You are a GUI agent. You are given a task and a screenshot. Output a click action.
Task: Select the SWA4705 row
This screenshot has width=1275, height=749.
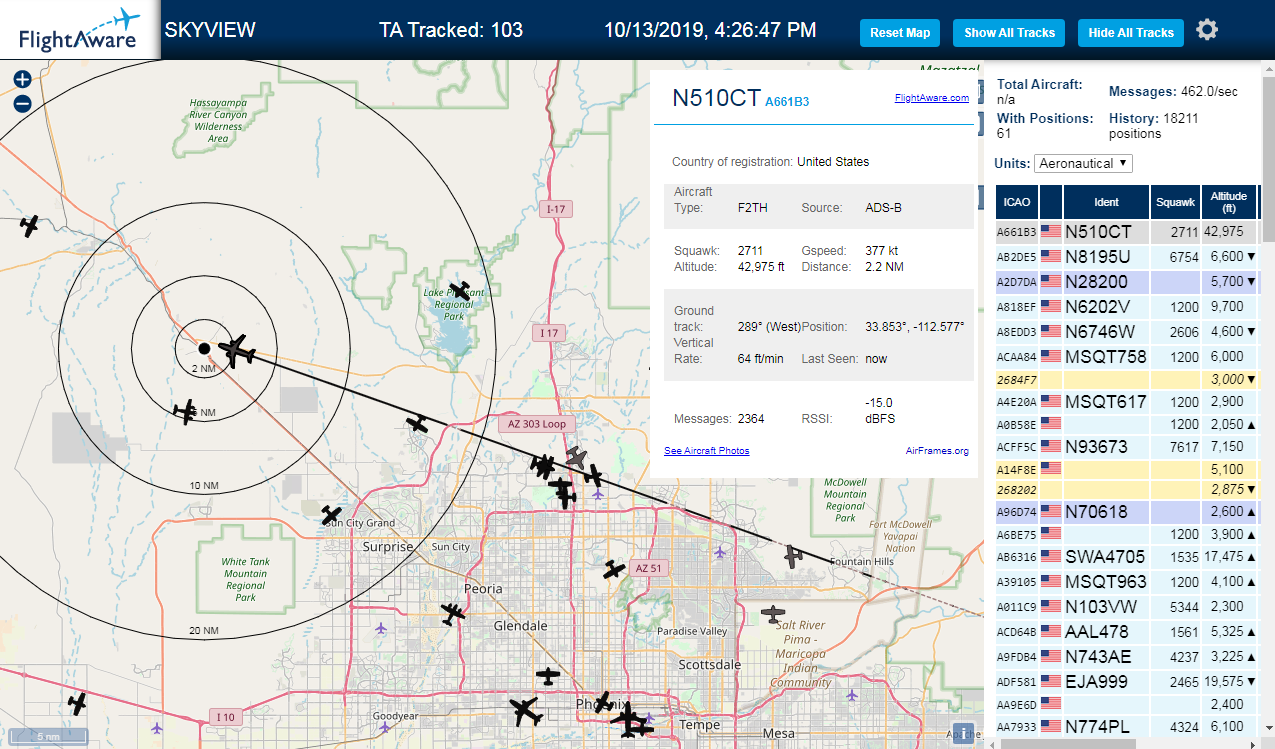1128,556
